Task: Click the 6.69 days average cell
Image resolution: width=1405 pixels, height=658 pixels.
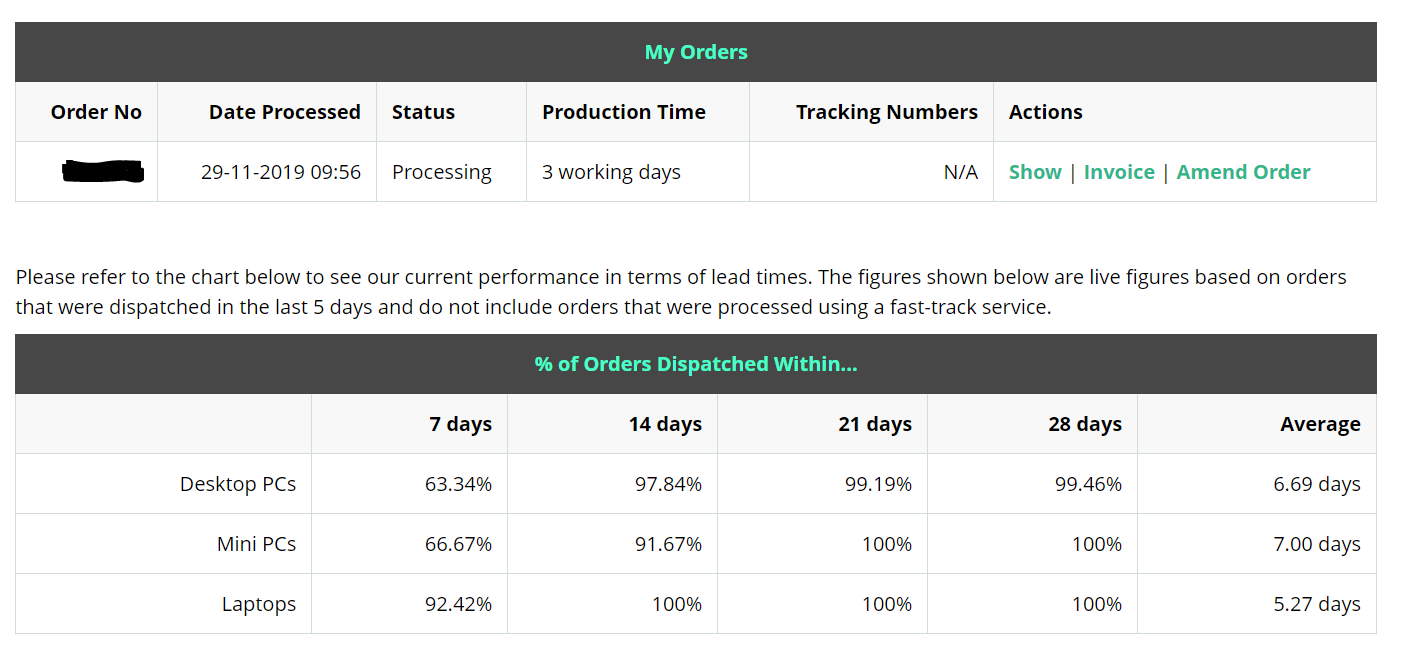Action: [1316, 484]
